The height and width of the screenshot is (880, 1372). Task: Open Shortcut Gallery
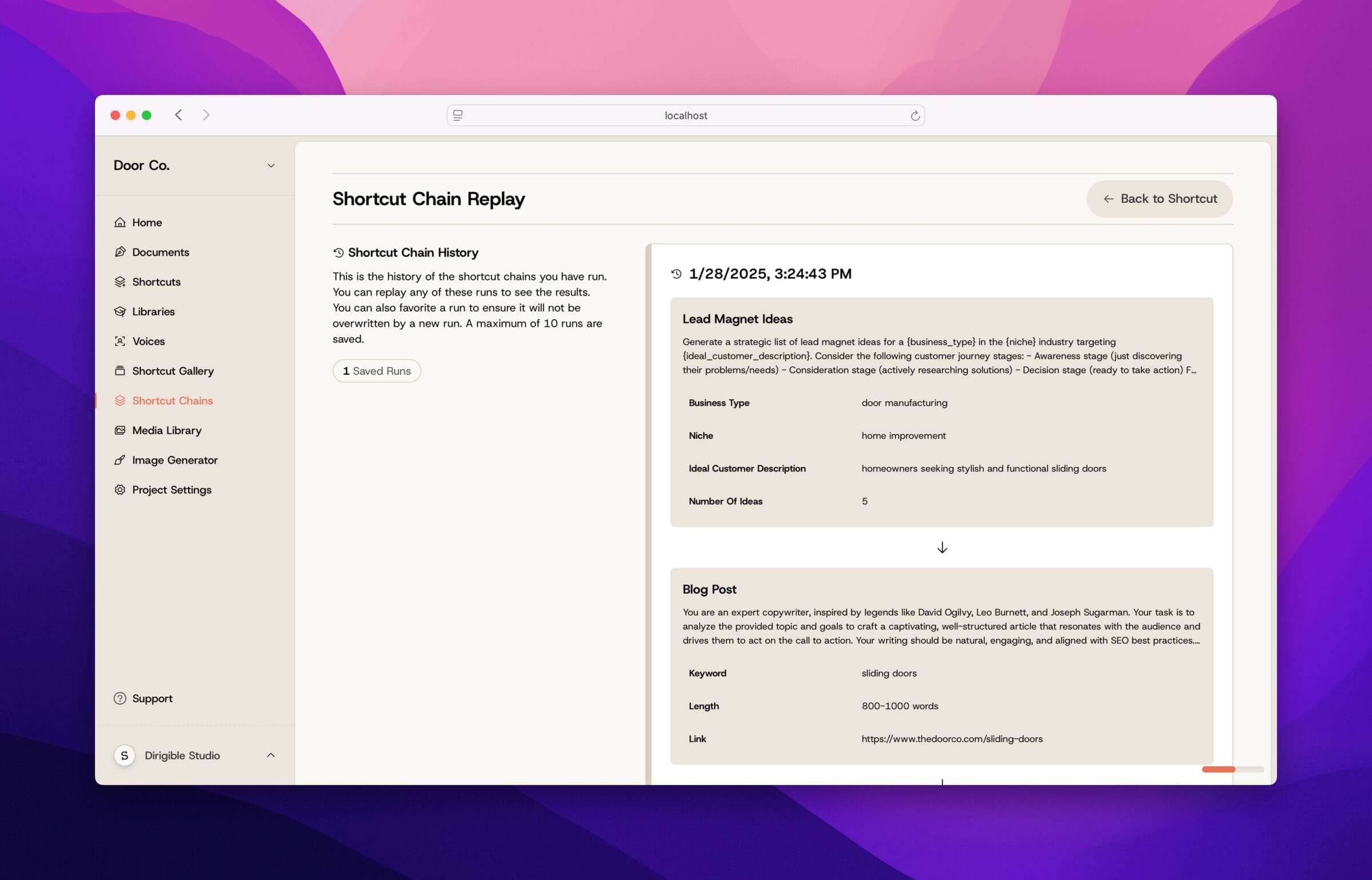[x=173, y=371]
